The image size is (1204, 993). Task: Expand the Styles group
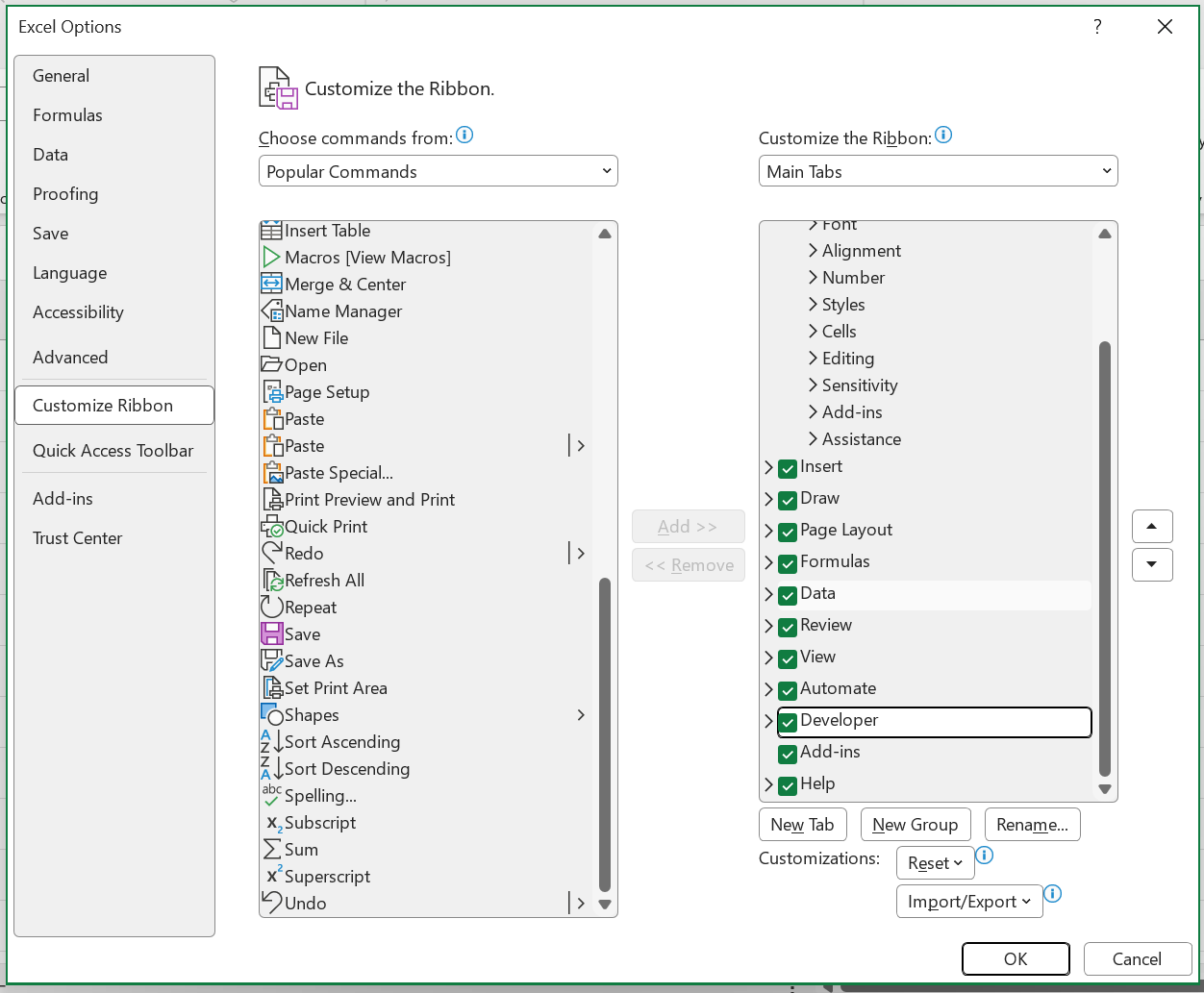coord(813,304)
